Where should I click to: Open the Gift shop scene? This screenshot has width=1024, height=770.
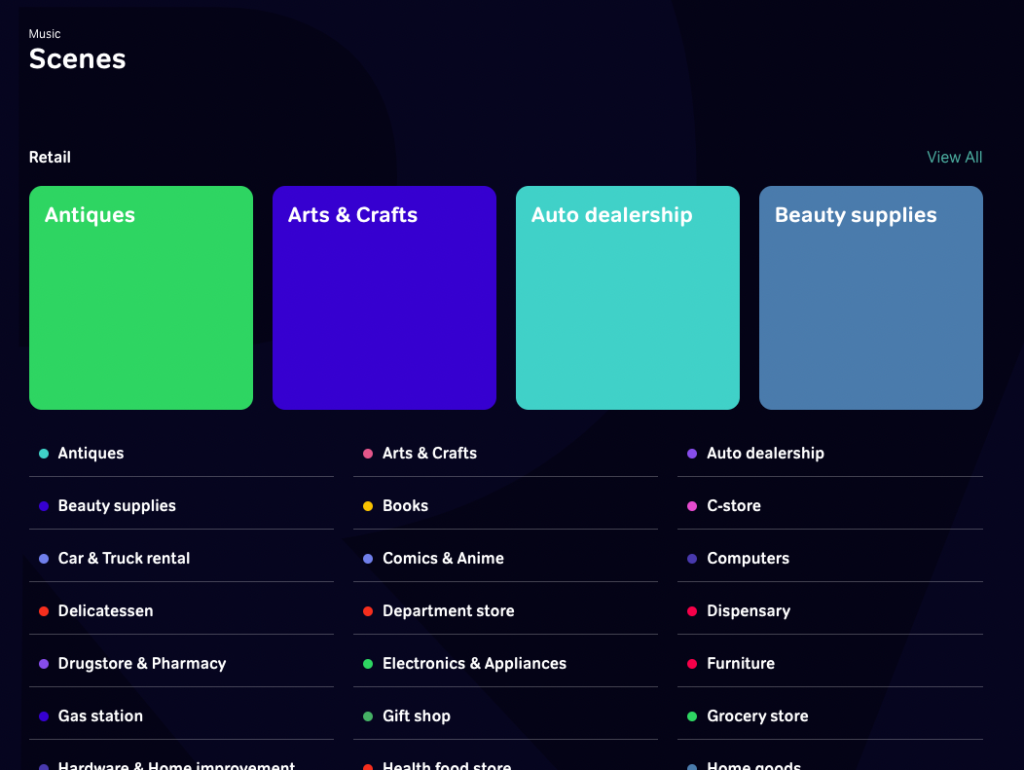coord(505,716)
